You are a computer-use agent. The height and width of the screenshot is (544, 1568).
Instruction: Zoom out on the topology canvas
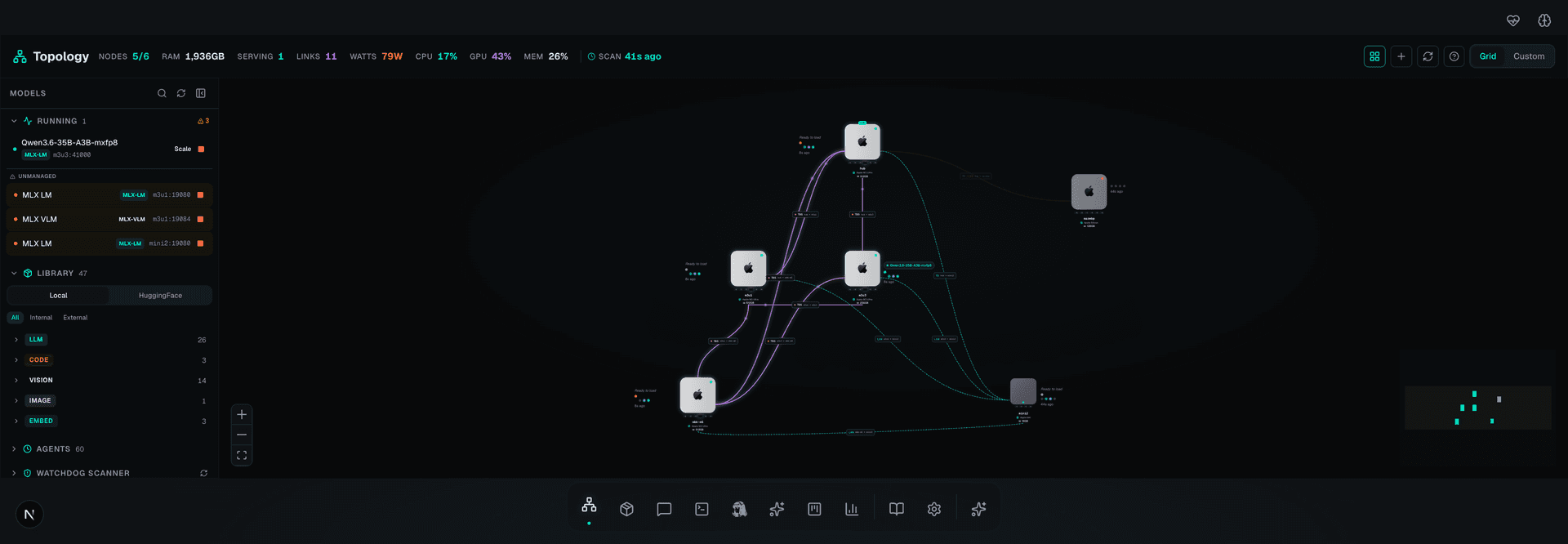click(242, 435)
